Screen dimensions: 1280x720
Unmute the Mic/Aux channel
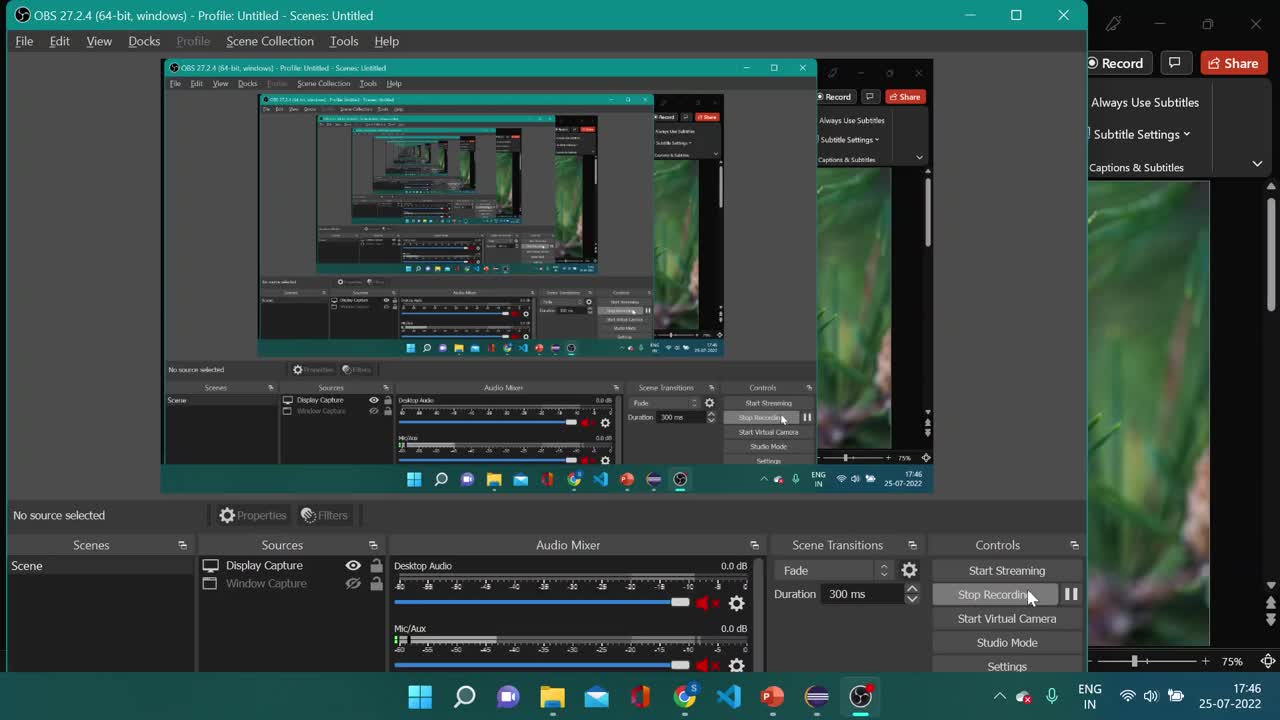(707, 665)
